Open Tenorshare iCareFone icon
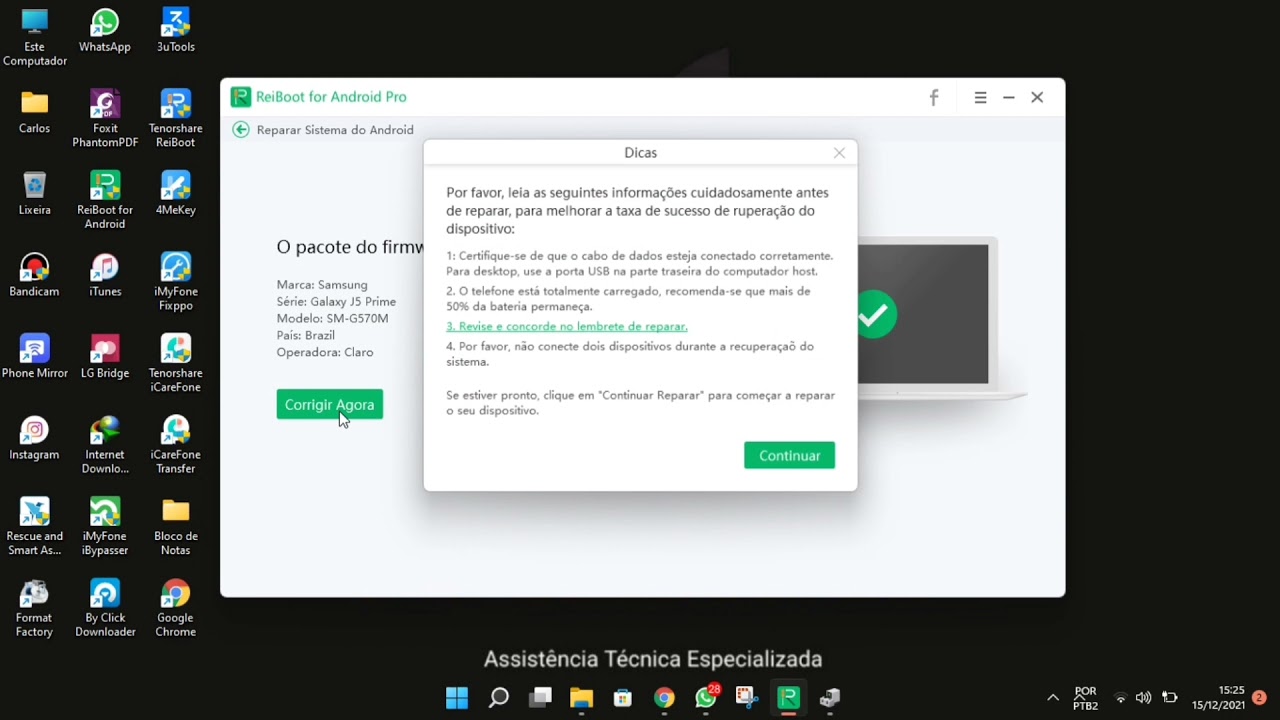The image size is (1280, 720). (175, 364)
